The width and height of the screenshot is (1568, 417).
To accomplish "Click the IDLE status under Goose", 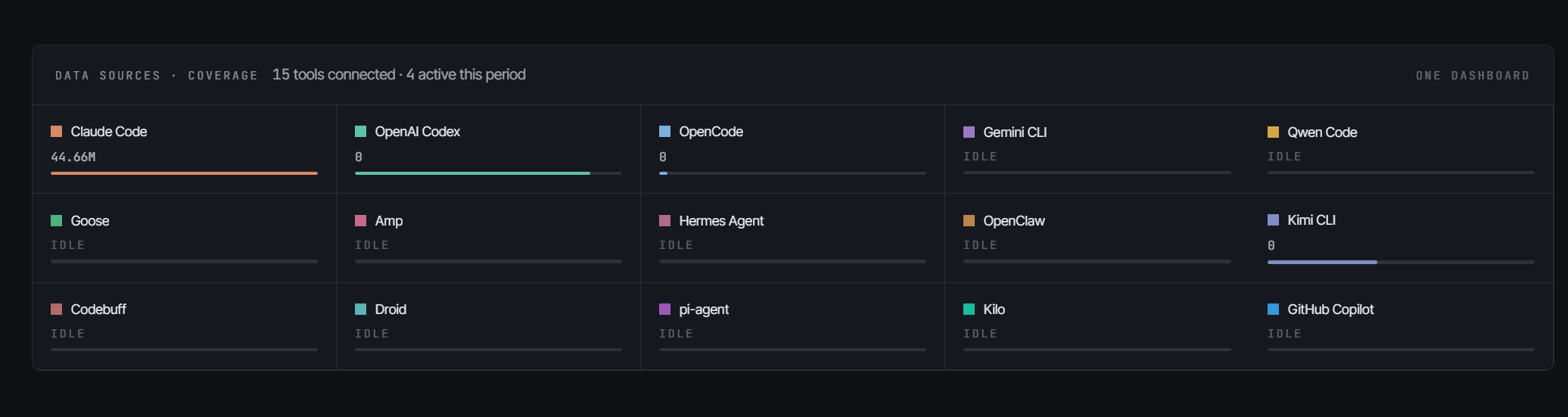I will (67, 245).
